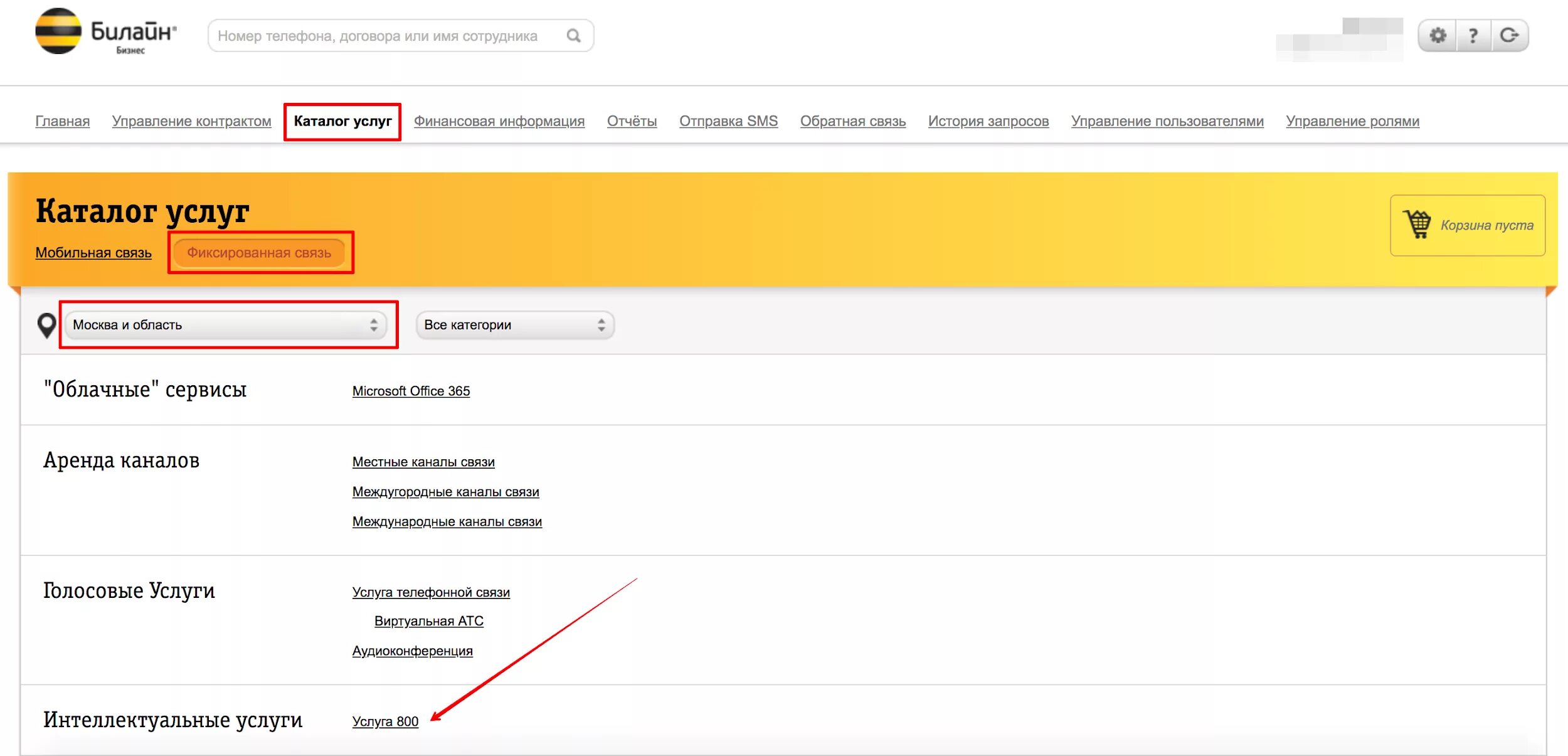1568x756 pixels.
Task: Open the Услуга 800 link
Action: [x=385, y=721]
